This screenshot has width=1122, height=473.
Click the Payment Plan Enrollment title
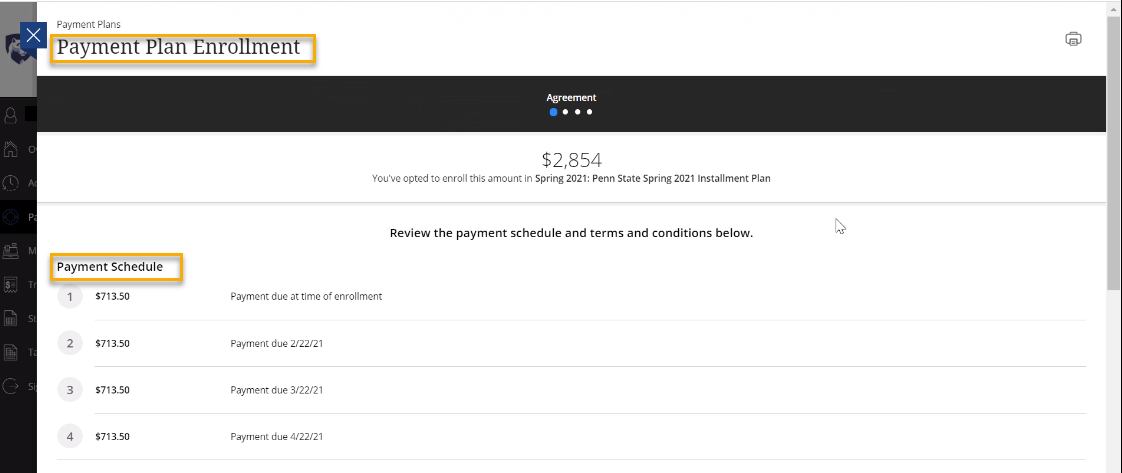[178, 47]
